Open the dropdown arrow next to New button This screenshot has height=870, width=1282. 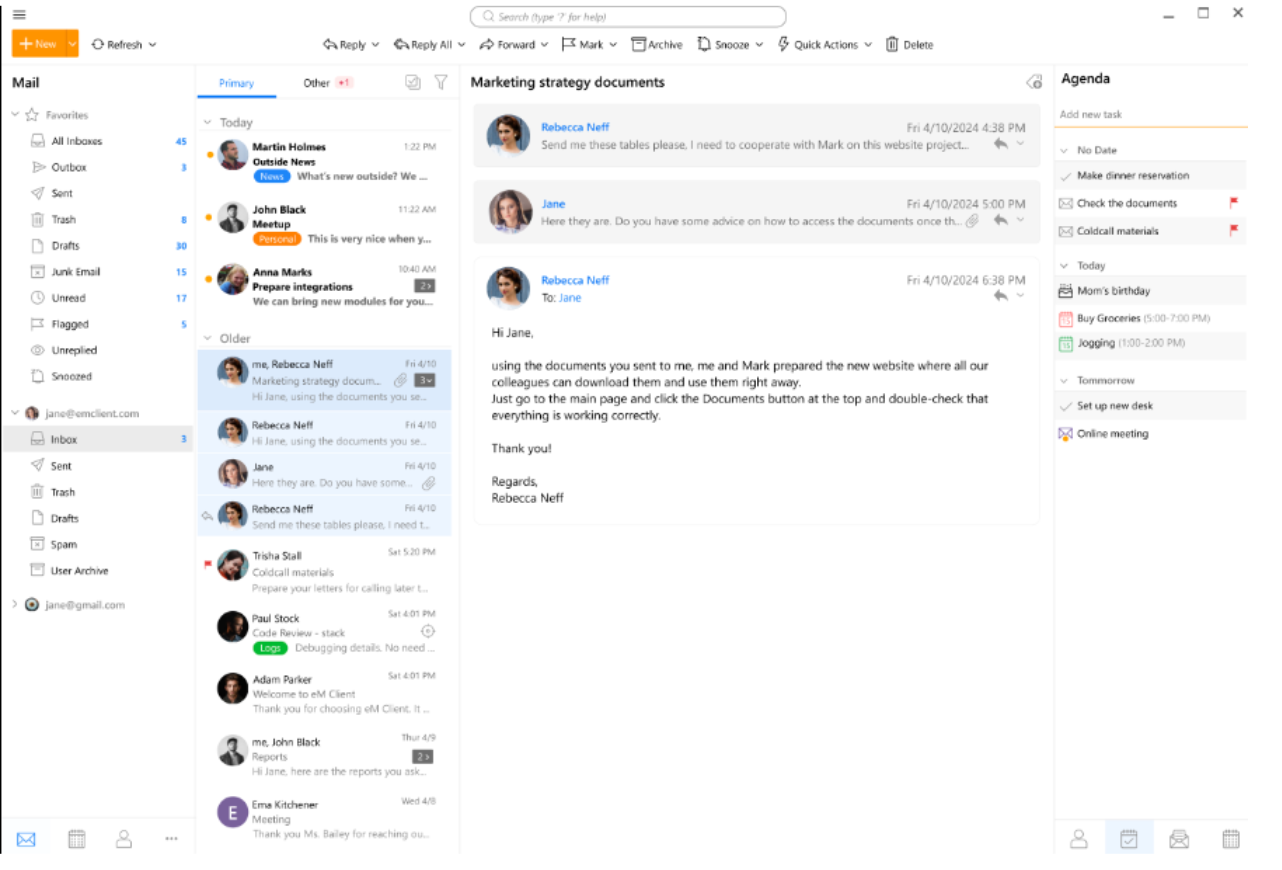[72, 45]
